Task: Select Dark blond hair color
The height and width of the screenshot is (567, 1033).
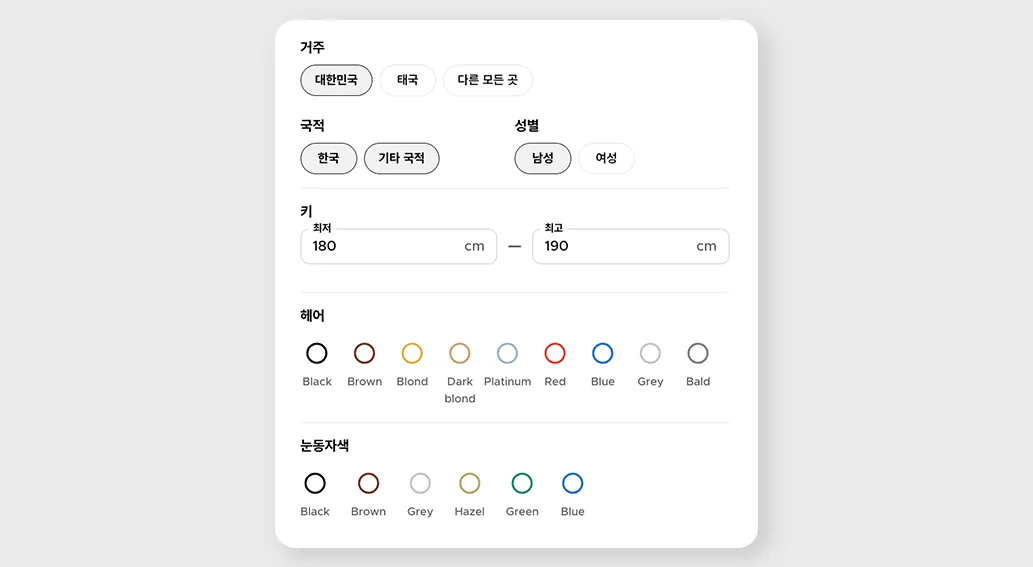Action: (460, 353)
